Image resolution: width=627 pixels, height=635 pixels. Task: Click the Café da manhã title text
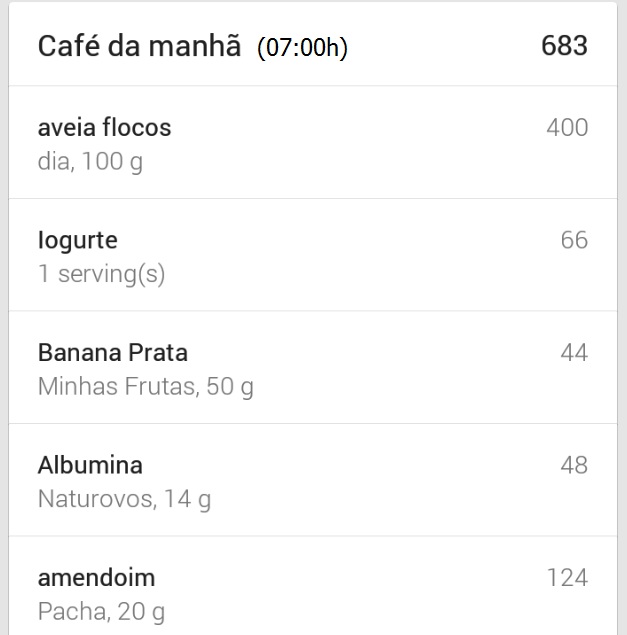tap(139, 45)
